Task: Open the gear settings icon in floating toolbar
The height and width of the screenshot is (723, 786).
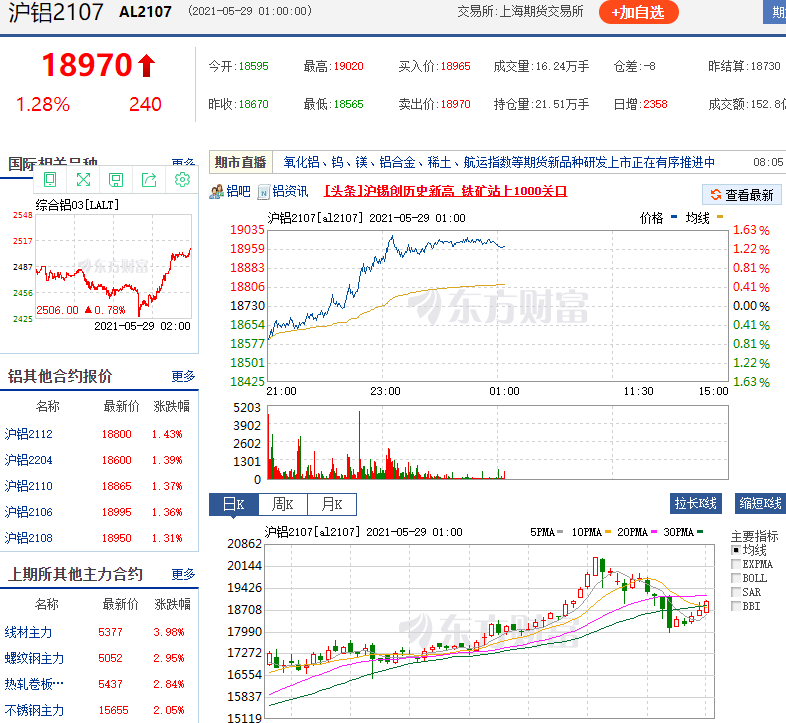Action: tap(182, 179)
